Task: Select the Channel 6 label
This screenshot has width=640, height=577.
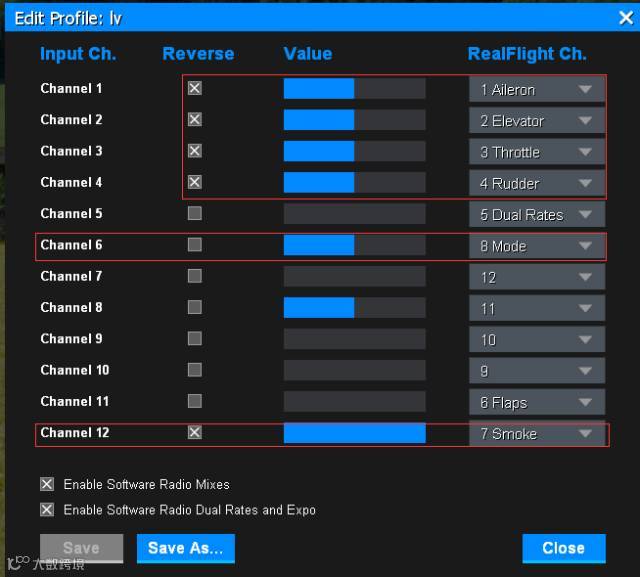Action: click(71, 245)
